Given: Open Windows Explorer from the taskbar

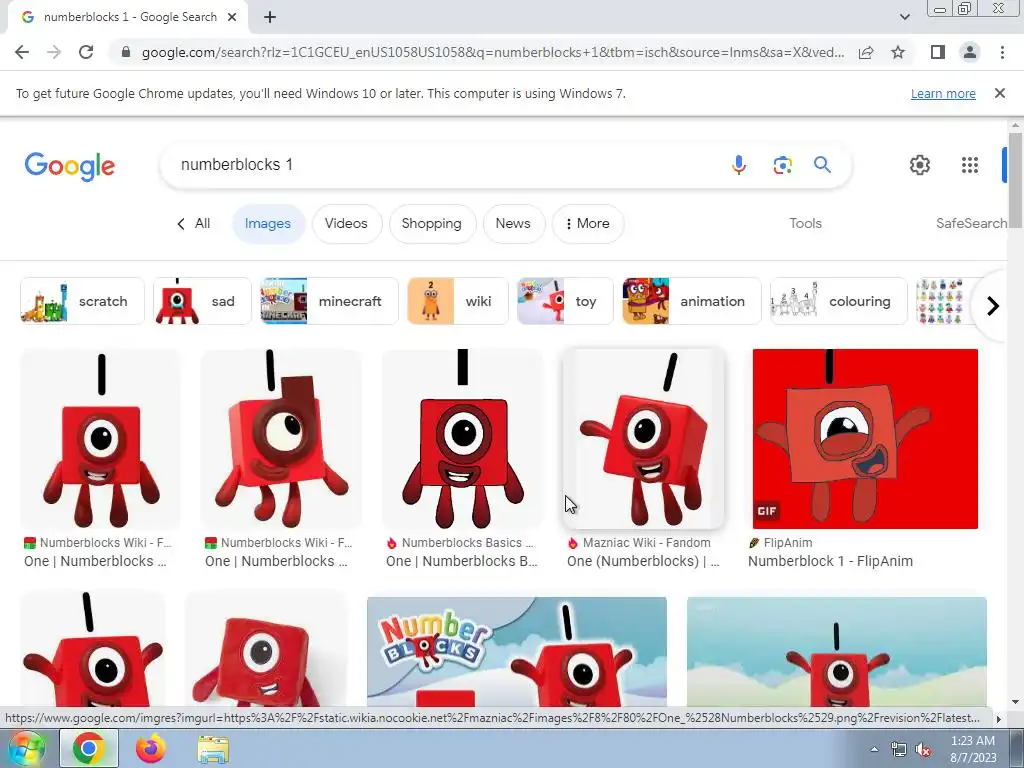Looking at the screenshot, I should click(x=213, y=750).
